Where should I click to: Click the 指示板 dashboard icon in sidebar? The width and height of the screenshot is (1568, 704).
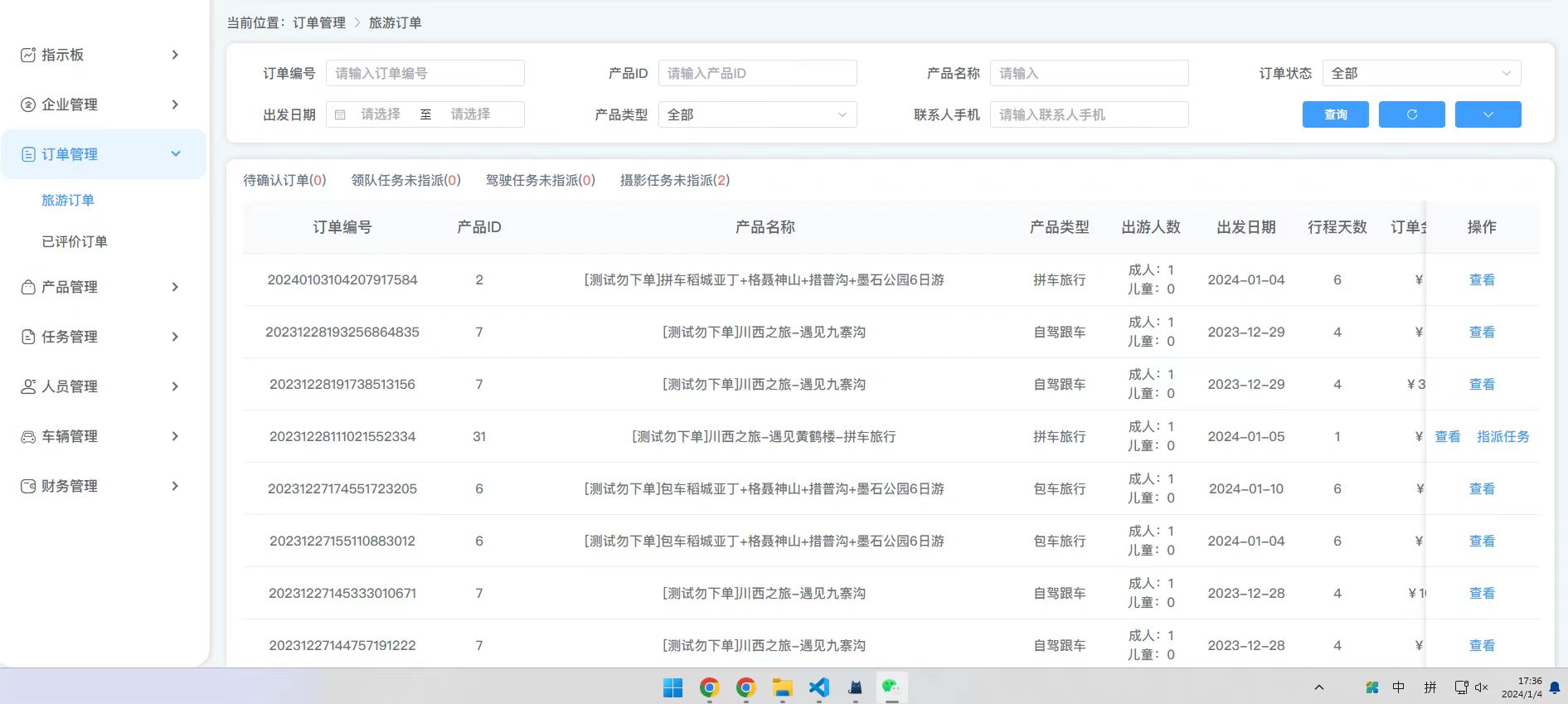point(28,55)
